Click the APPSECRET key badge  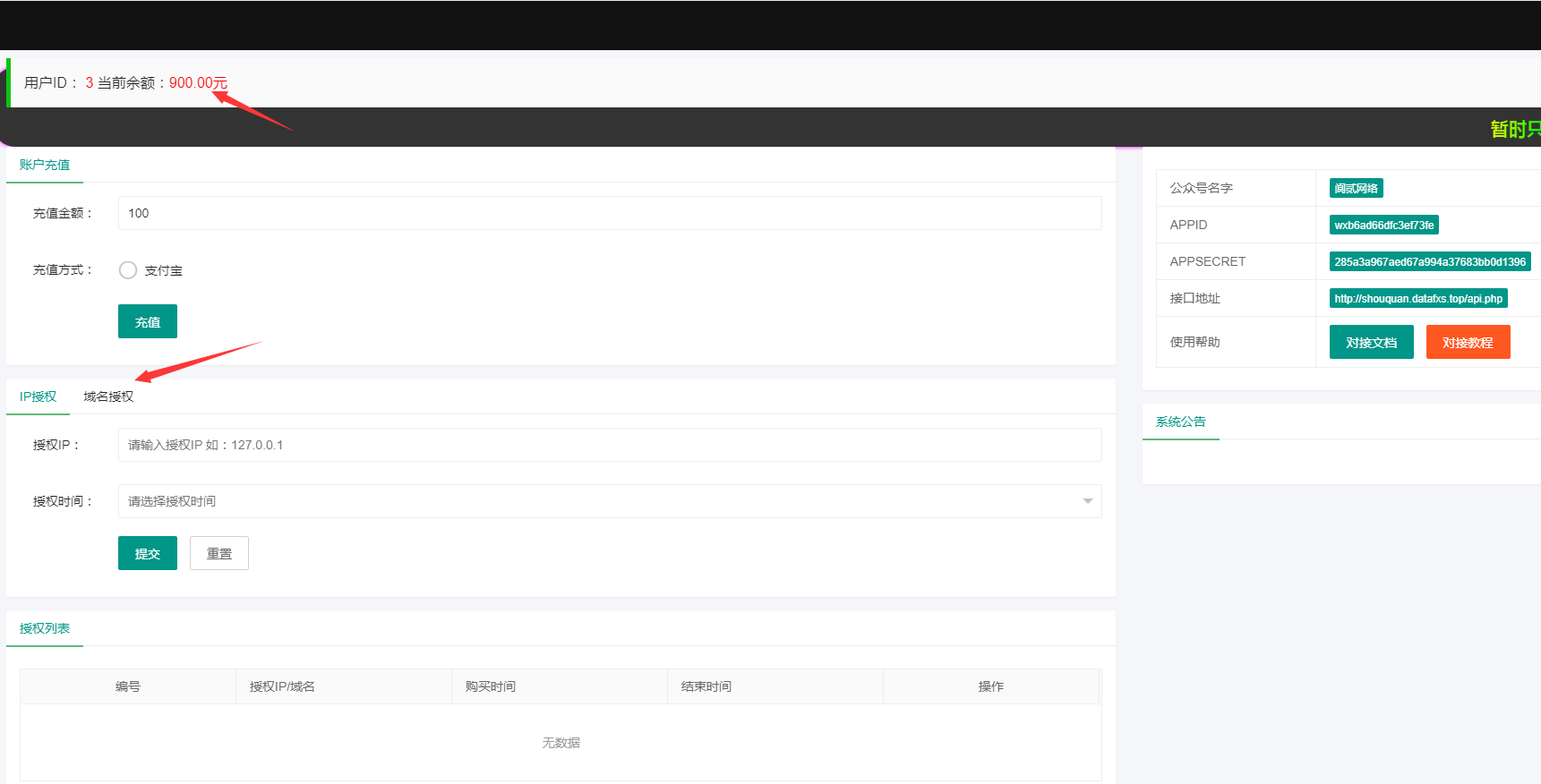1429,261
